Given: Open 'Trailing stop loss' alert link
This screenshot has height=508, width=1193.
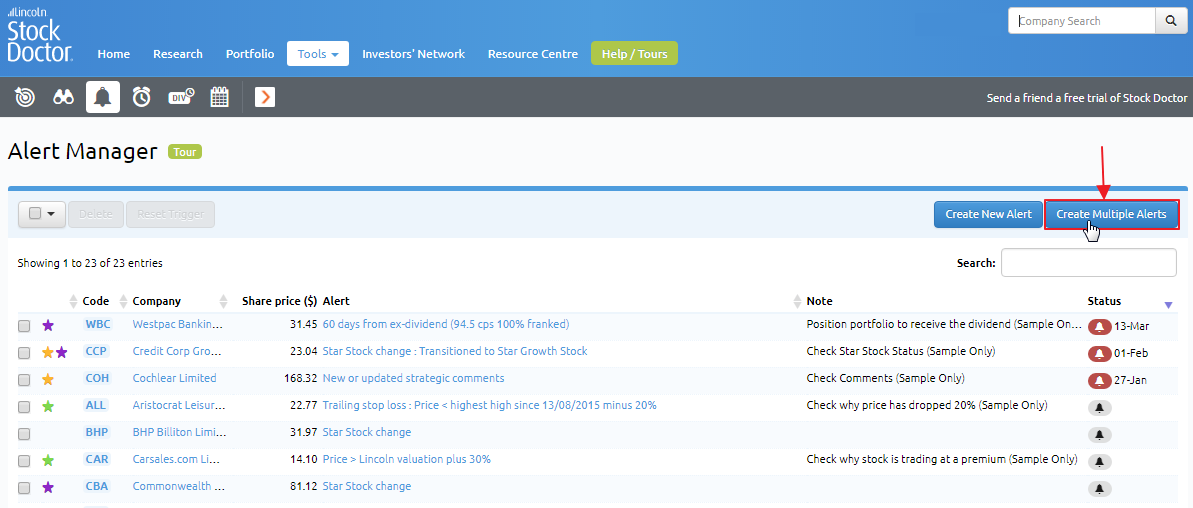Looking at the screenshot, I should pyautogui.click(x=489, y=406).
